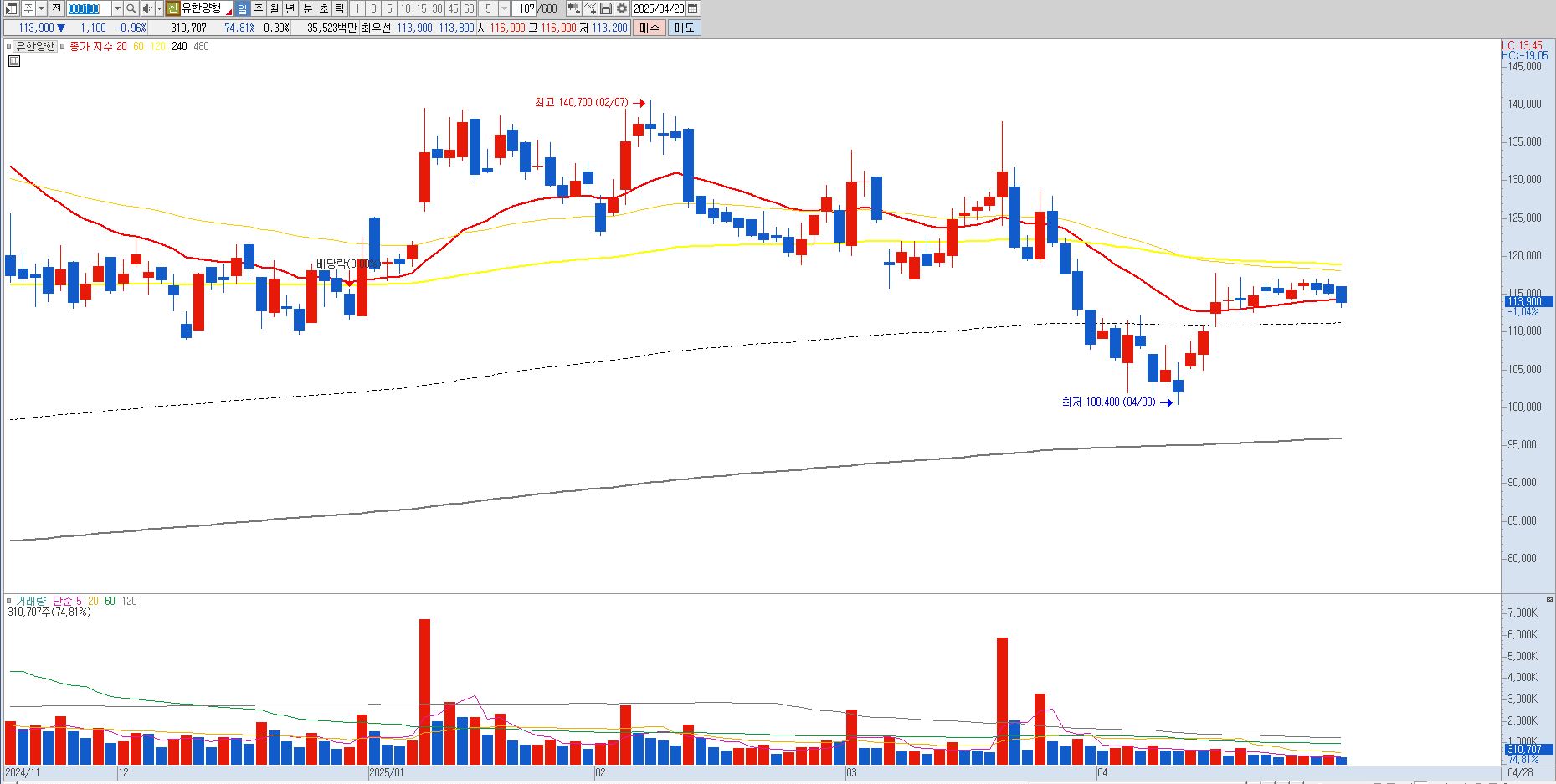Open the calendar date picker icon
The image size is (1556, 784).
pyautogui.click(x=692, y=8)
